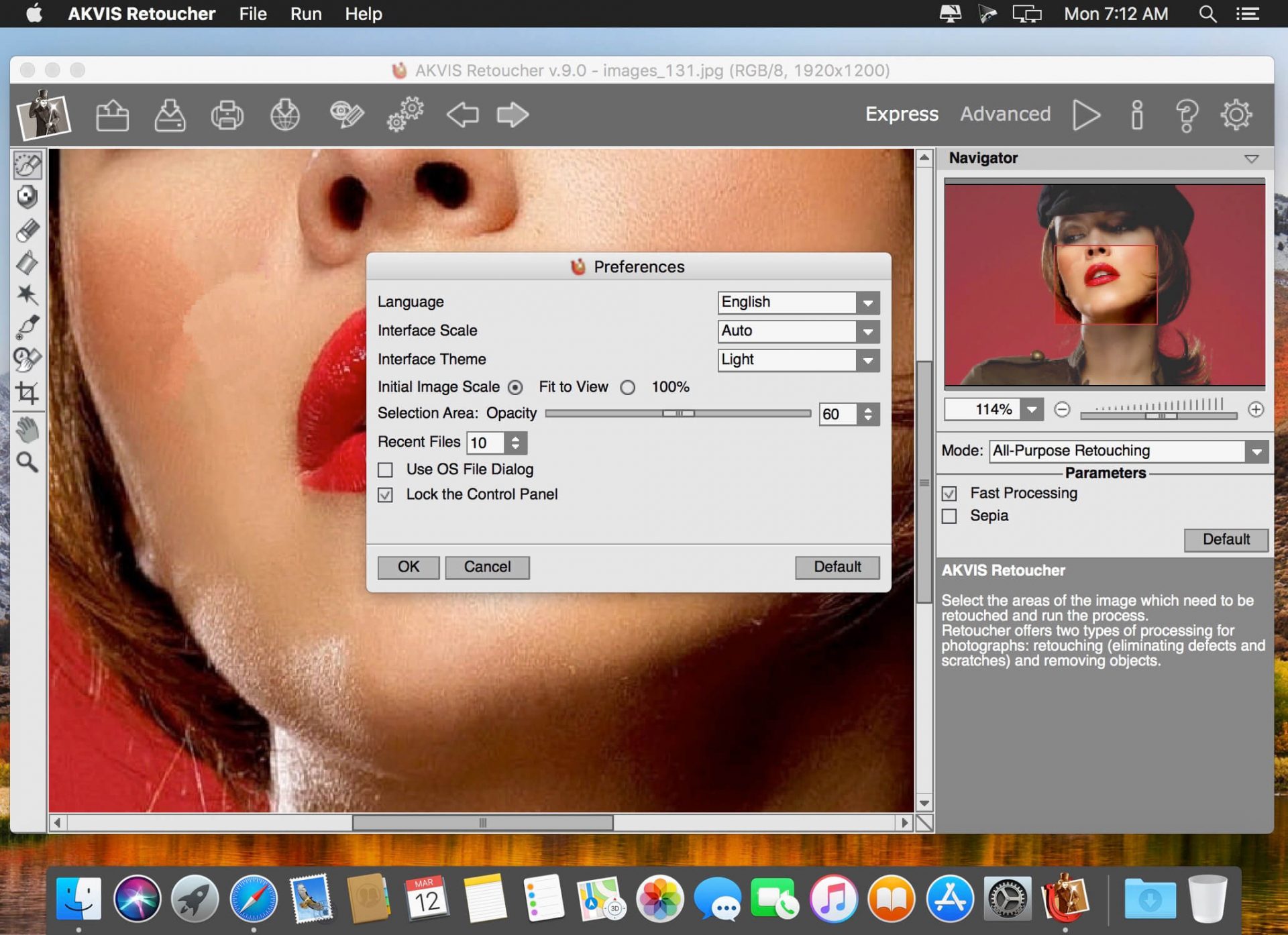Click the Run play triangle icon
The width and height of the screenshot is (1288, 935).
pos(1085,115)
